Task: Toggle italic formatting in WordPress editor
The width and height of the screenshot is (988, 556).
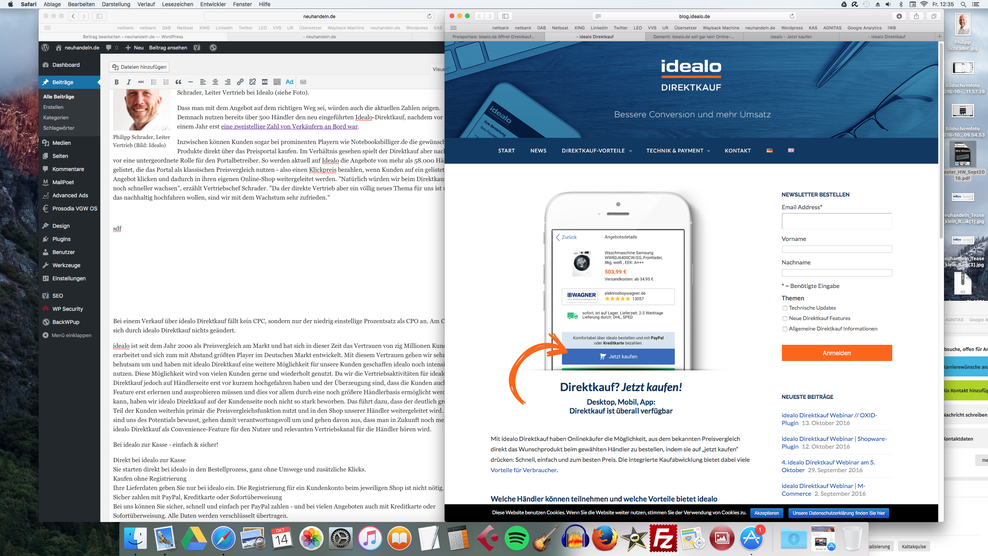Action: (129, 82)
